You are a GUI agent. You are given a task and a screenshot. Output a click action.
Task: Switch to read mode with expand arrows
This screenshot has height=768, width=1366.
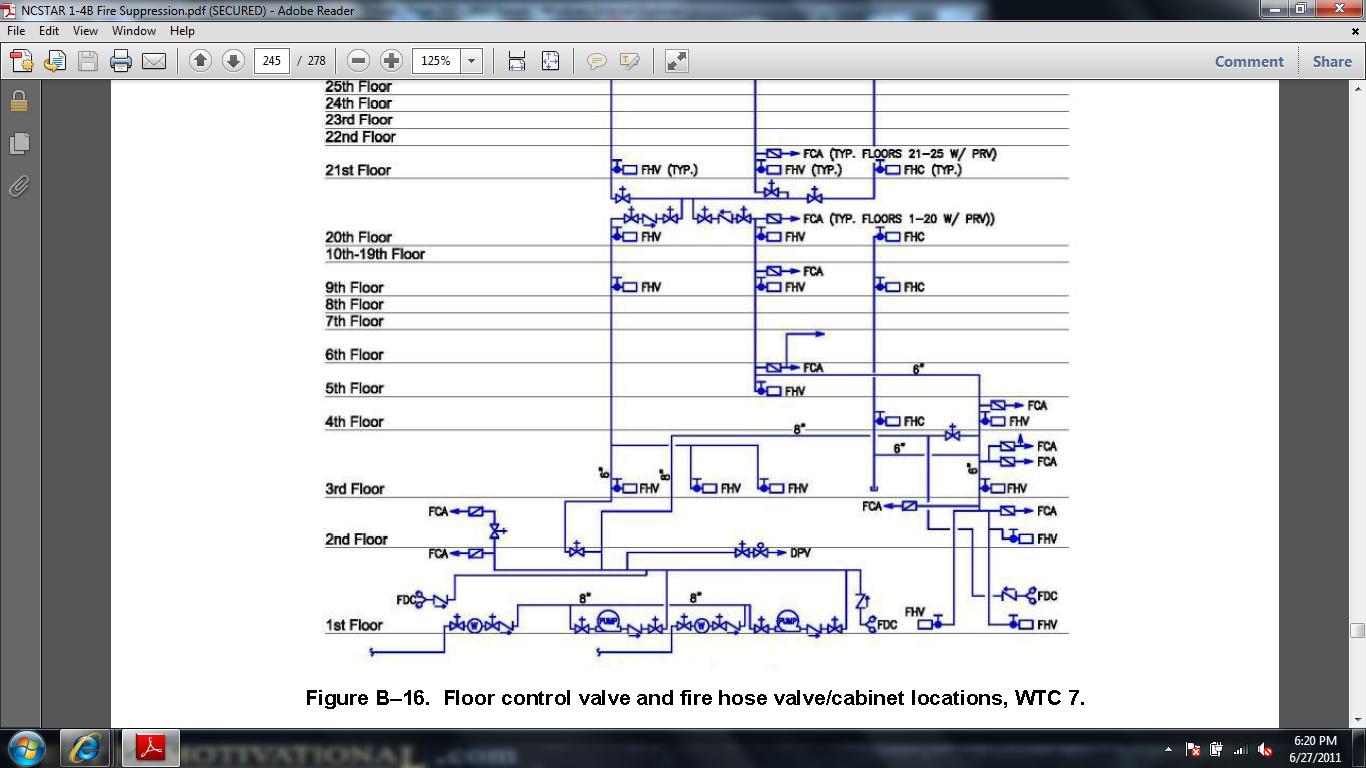(677, 61)
